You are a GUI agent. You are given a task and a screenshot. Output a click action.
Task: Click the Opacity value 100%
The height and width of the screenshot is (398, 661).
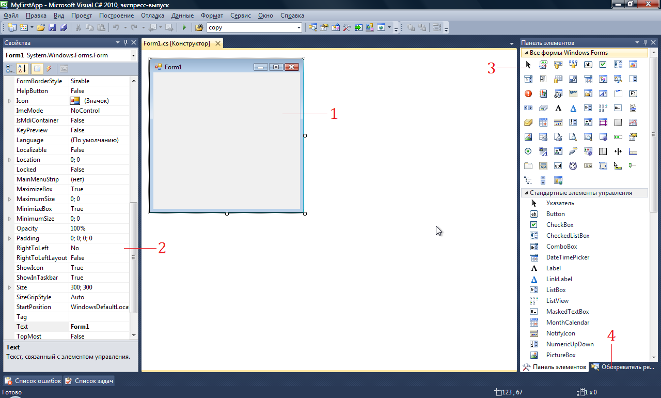click(78, 229)
